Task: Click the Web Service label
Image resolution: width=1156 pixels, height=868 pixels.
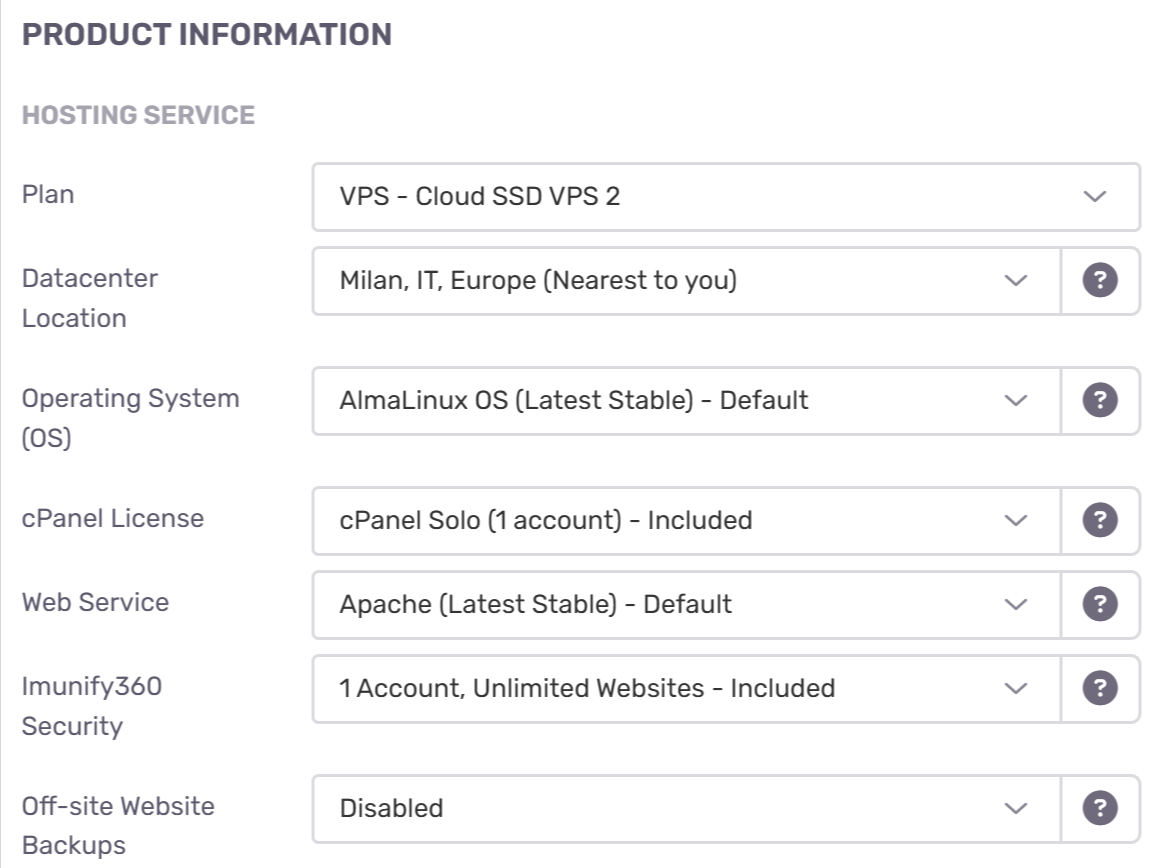Action: tap(96, 603)
